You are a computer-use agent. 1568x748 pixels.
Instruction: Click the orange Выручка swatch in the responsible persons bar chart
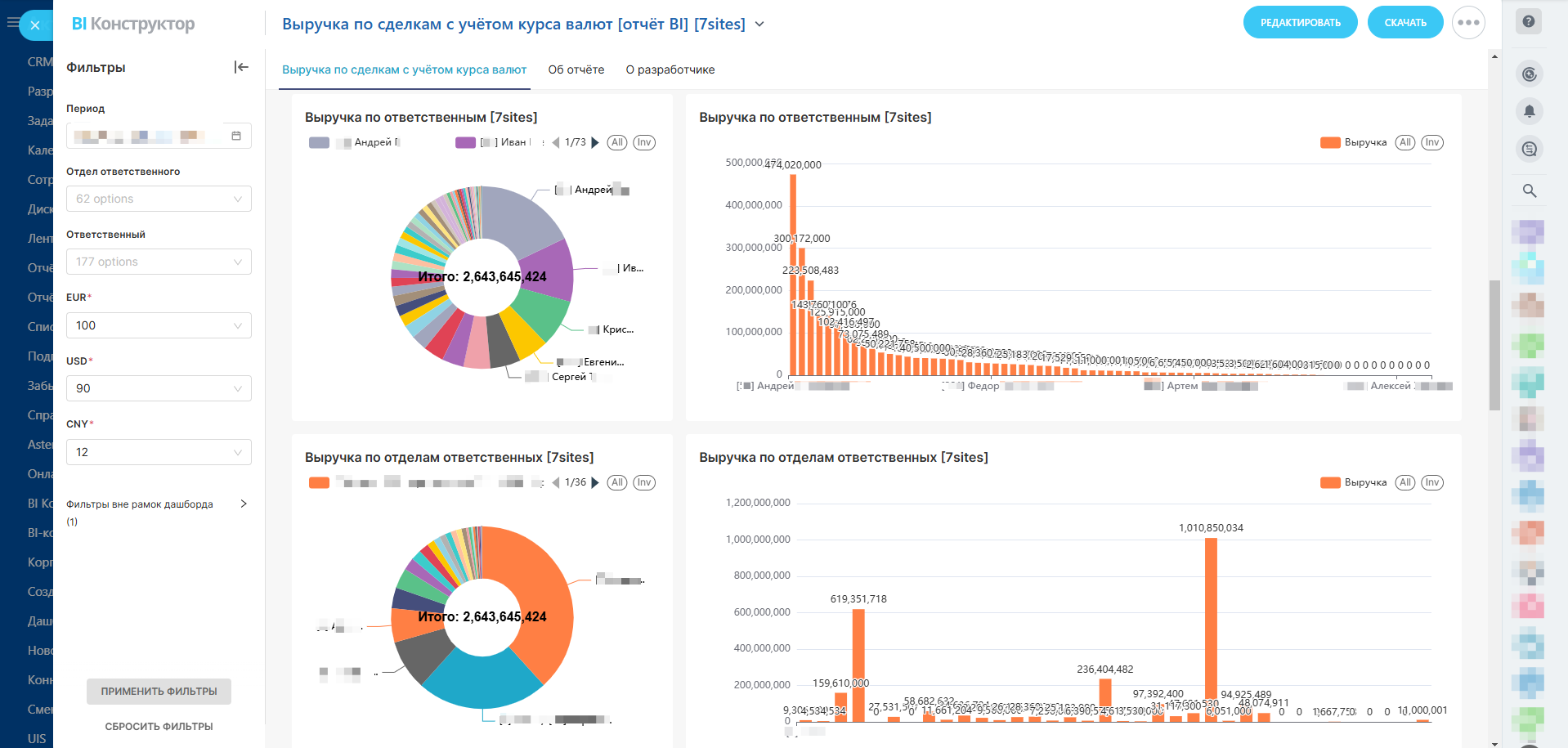point(1330,142)
